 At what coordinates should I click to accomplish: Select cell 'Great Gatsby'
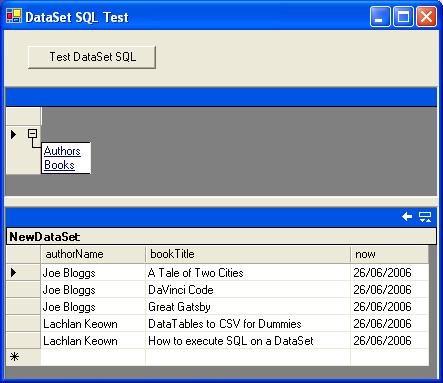(x=248, y=307)
